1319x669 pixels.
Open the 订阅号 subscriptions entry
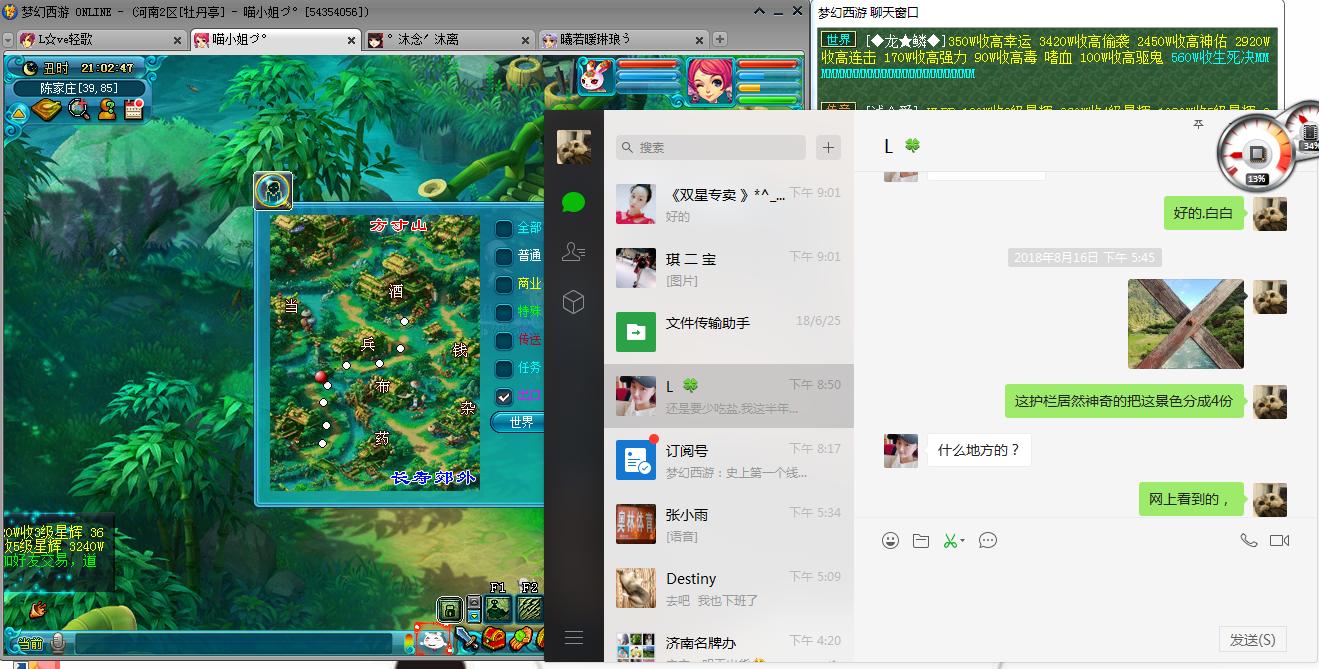pos(728,460)
